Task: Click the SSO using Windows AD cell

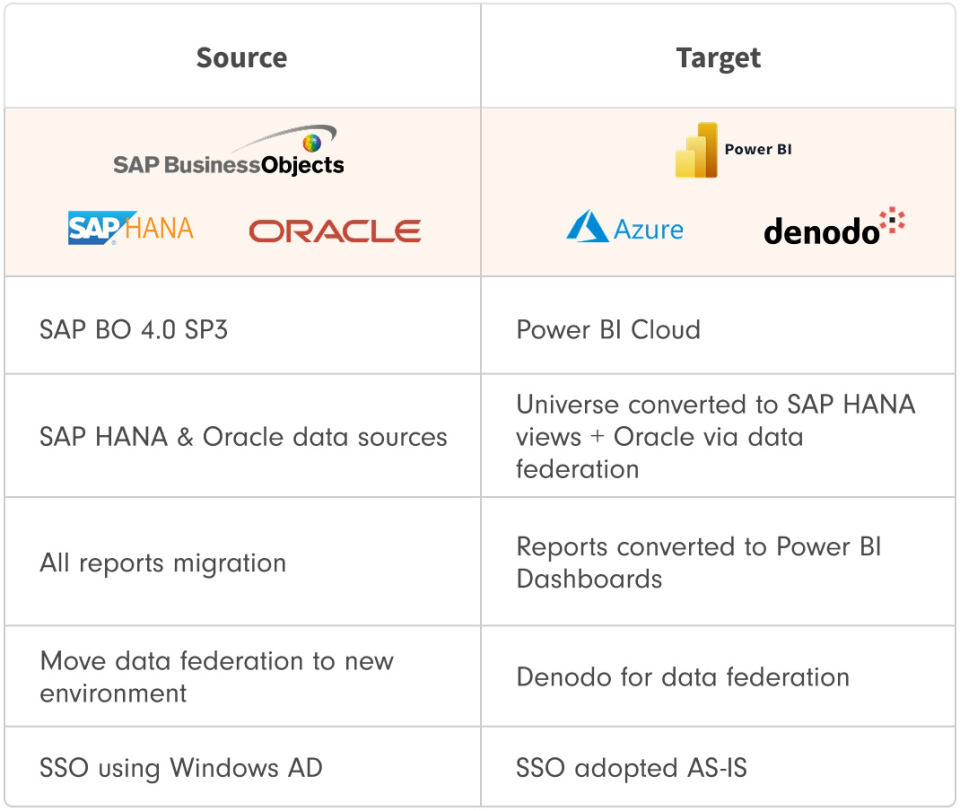Action: 181,767
